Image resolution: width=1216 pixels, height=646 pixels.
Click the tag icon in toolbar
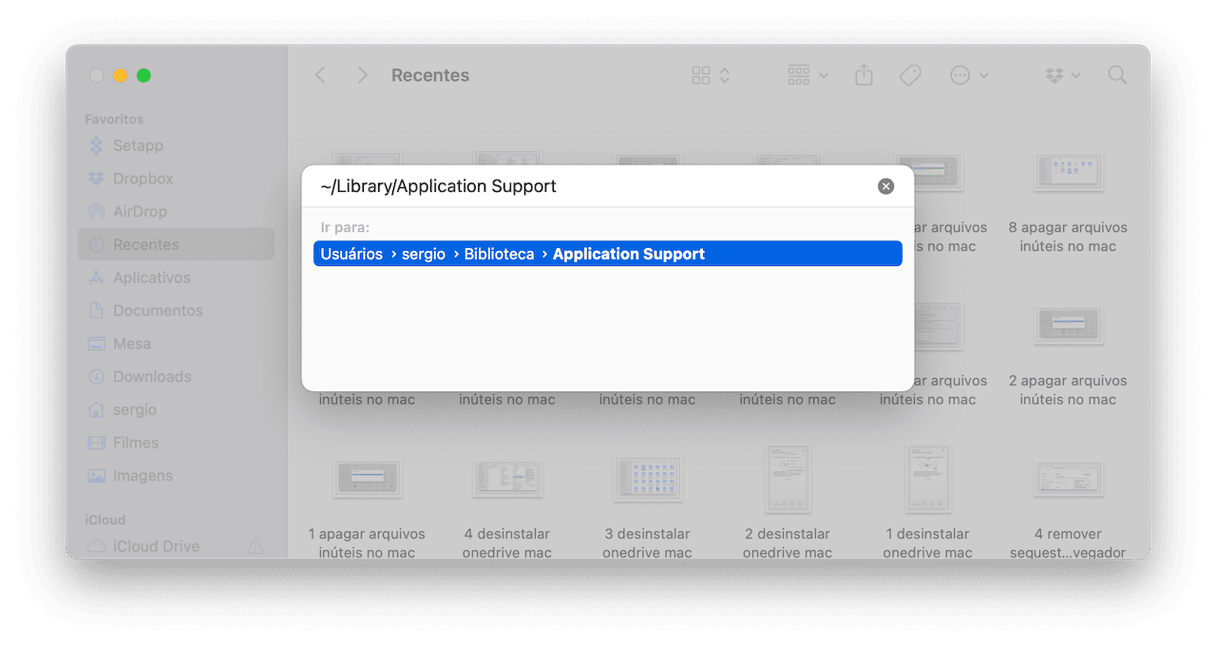910,75
